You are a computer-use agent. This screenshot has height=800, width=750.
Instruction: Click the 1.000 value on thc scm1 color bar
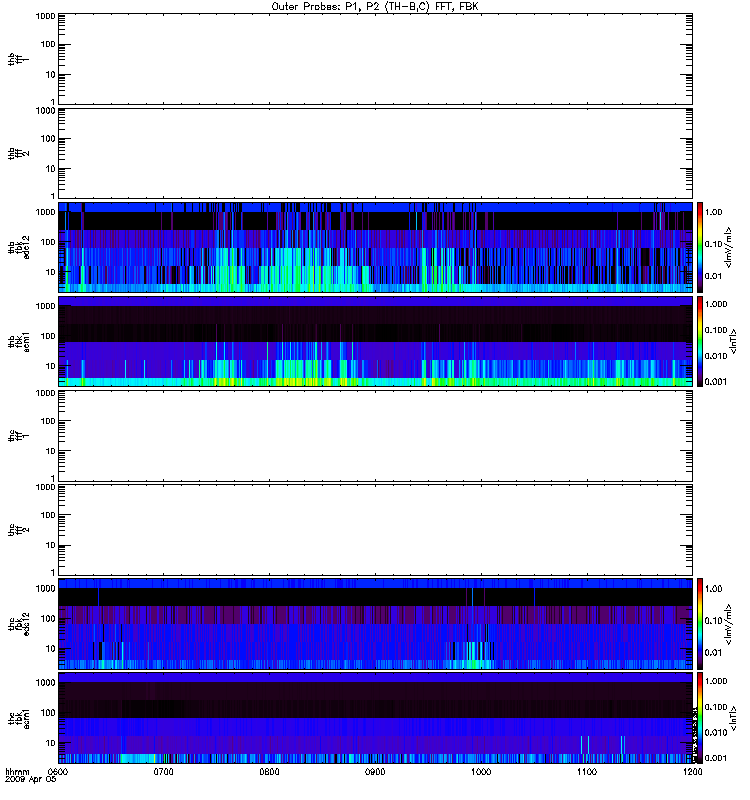click(715, 681)
